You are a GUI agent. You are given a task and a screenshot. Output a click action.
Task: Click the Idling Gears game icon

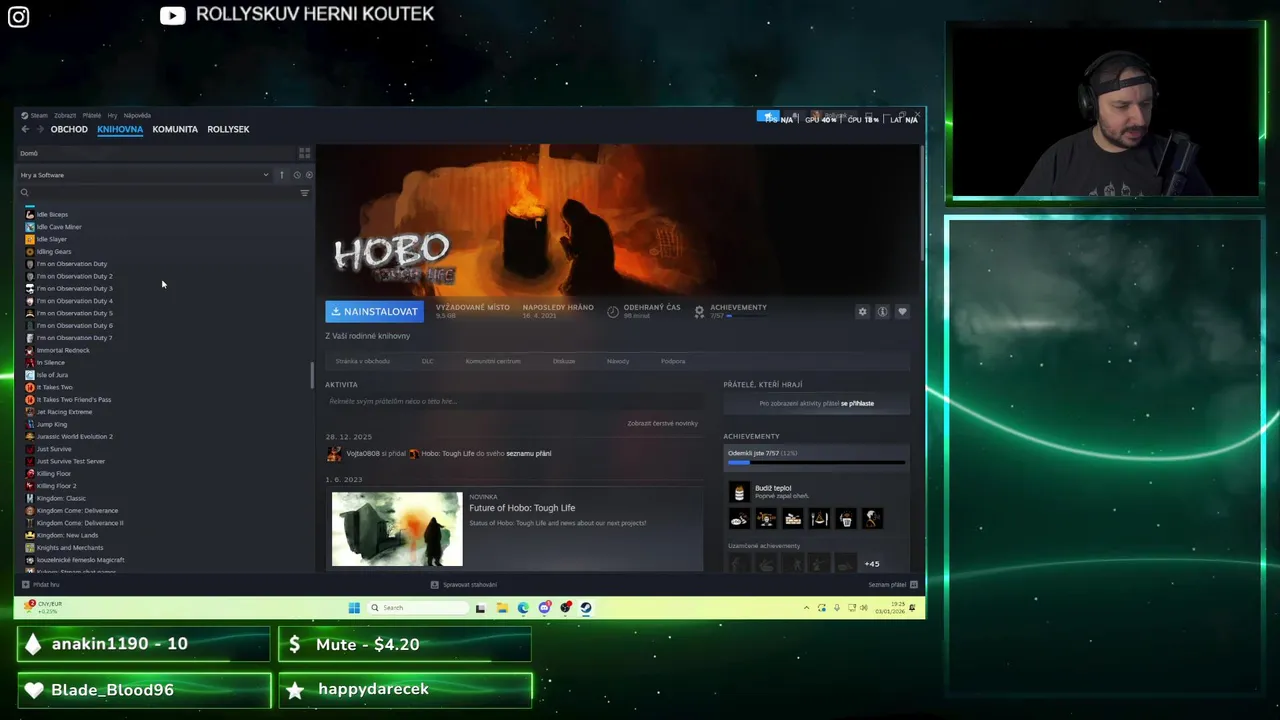click(29, 252)
